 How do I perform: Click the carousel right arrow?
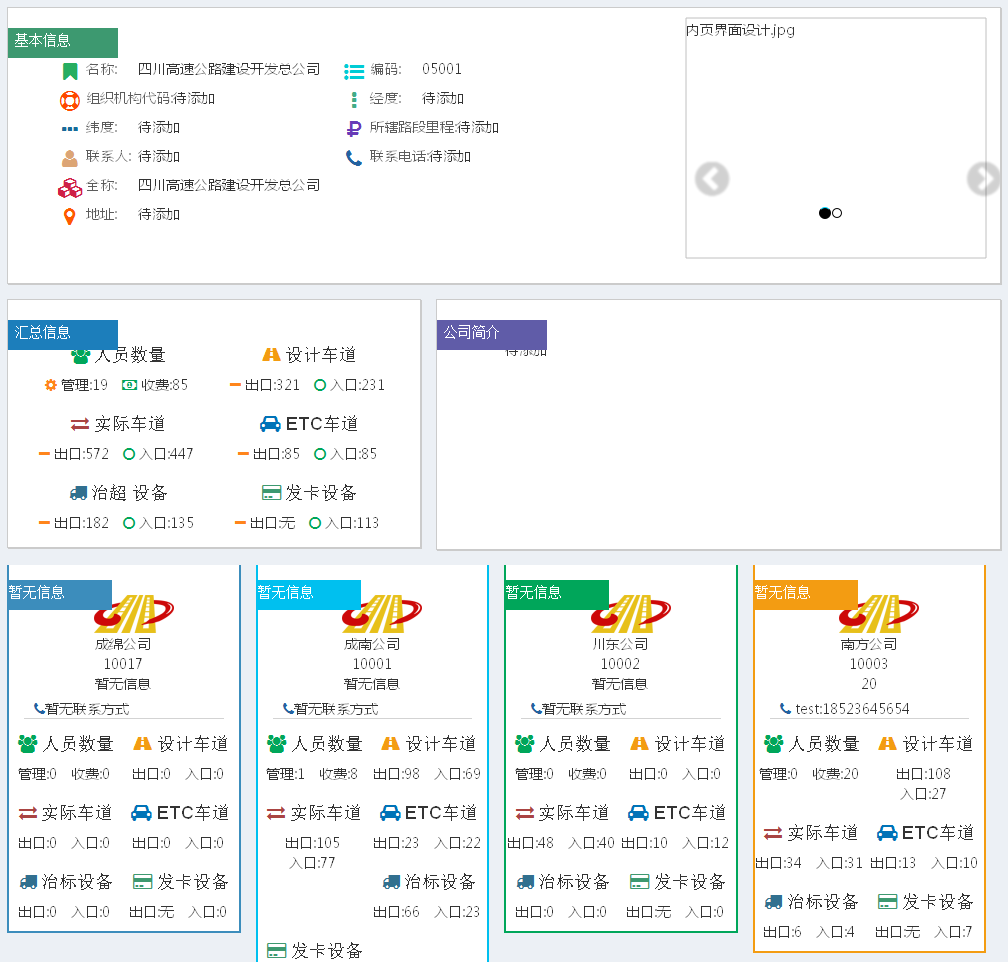[x=983, y=178]
